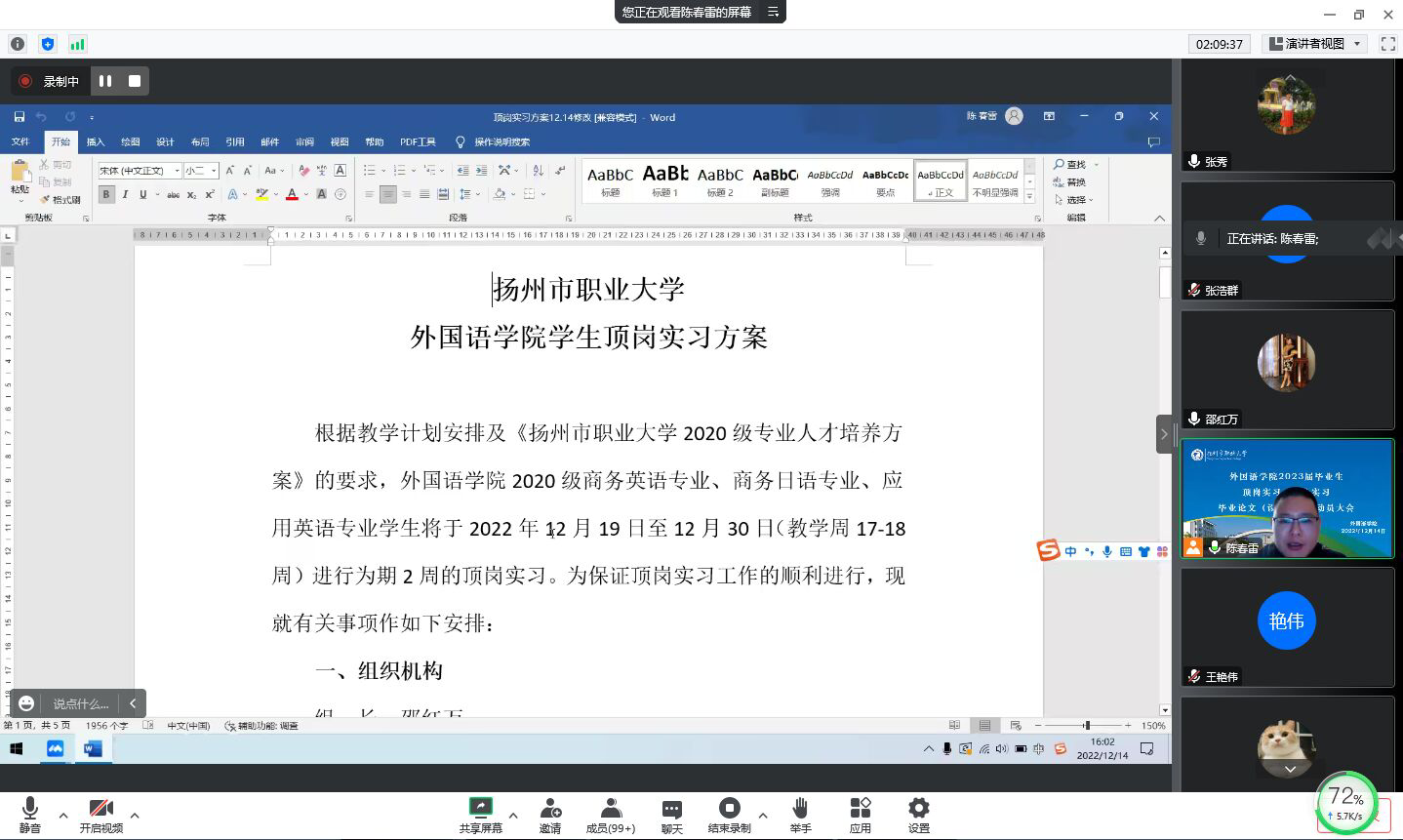Toggle Center alignment button
This screenshot has height=840, width=1403.
tap(387, 195)
